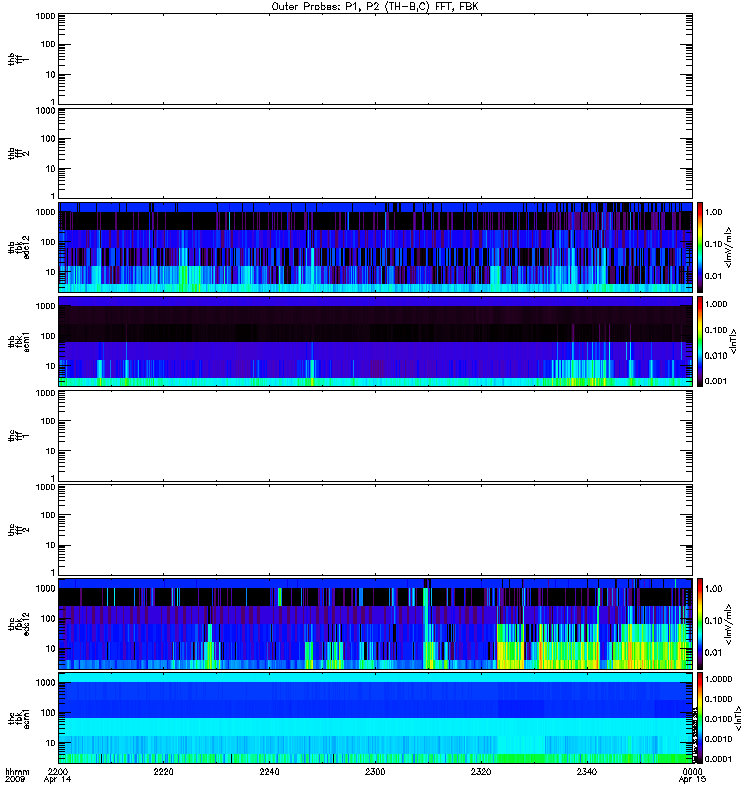The width and height of the screenshot is (750, 800).
Task: Click the '10' y-tick of thc fbk edc12 panel
Action: (51, 649)
